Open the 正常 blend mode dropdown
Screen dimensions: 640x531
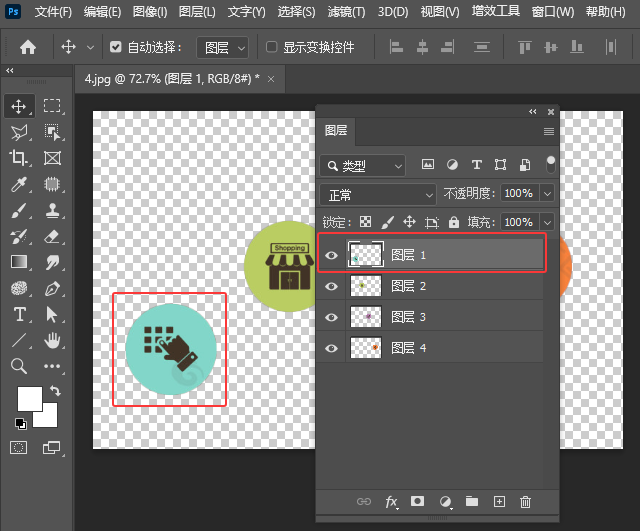tap(378, 195)
